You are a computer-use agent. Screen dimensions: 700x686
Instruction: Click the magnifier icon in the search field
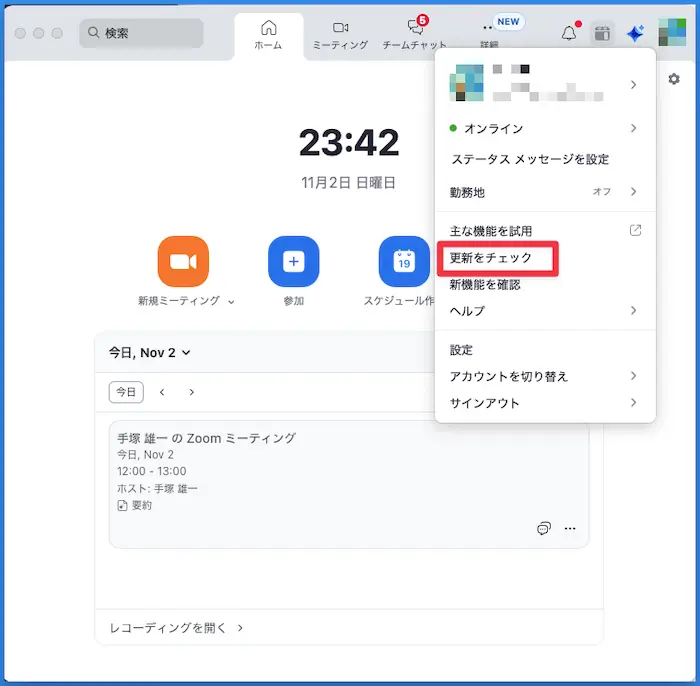[x=93, y=33]
